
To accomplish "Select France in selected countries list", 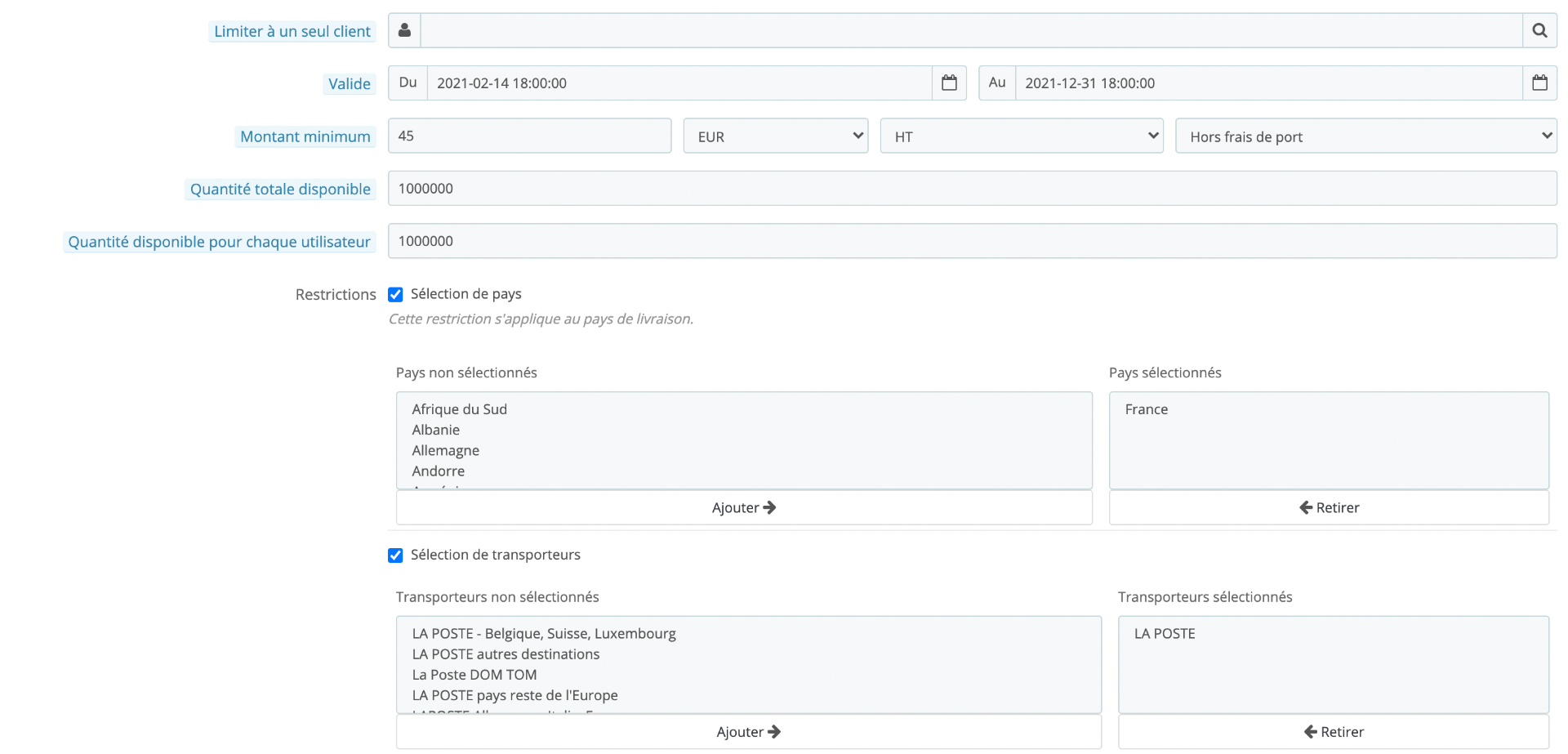I will [1147, 410].
